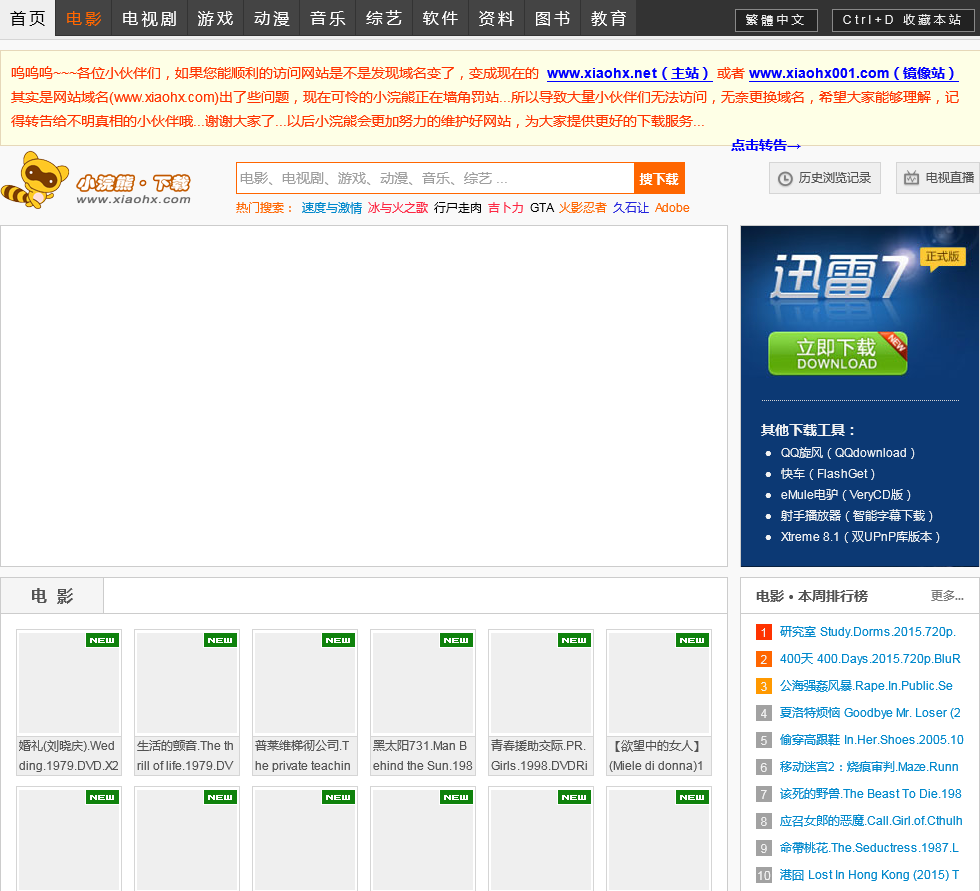Switch to the 电视剧 TV series tab
Image resolution: width=980 pixels, height=891 pixels.
pos(149,18)
